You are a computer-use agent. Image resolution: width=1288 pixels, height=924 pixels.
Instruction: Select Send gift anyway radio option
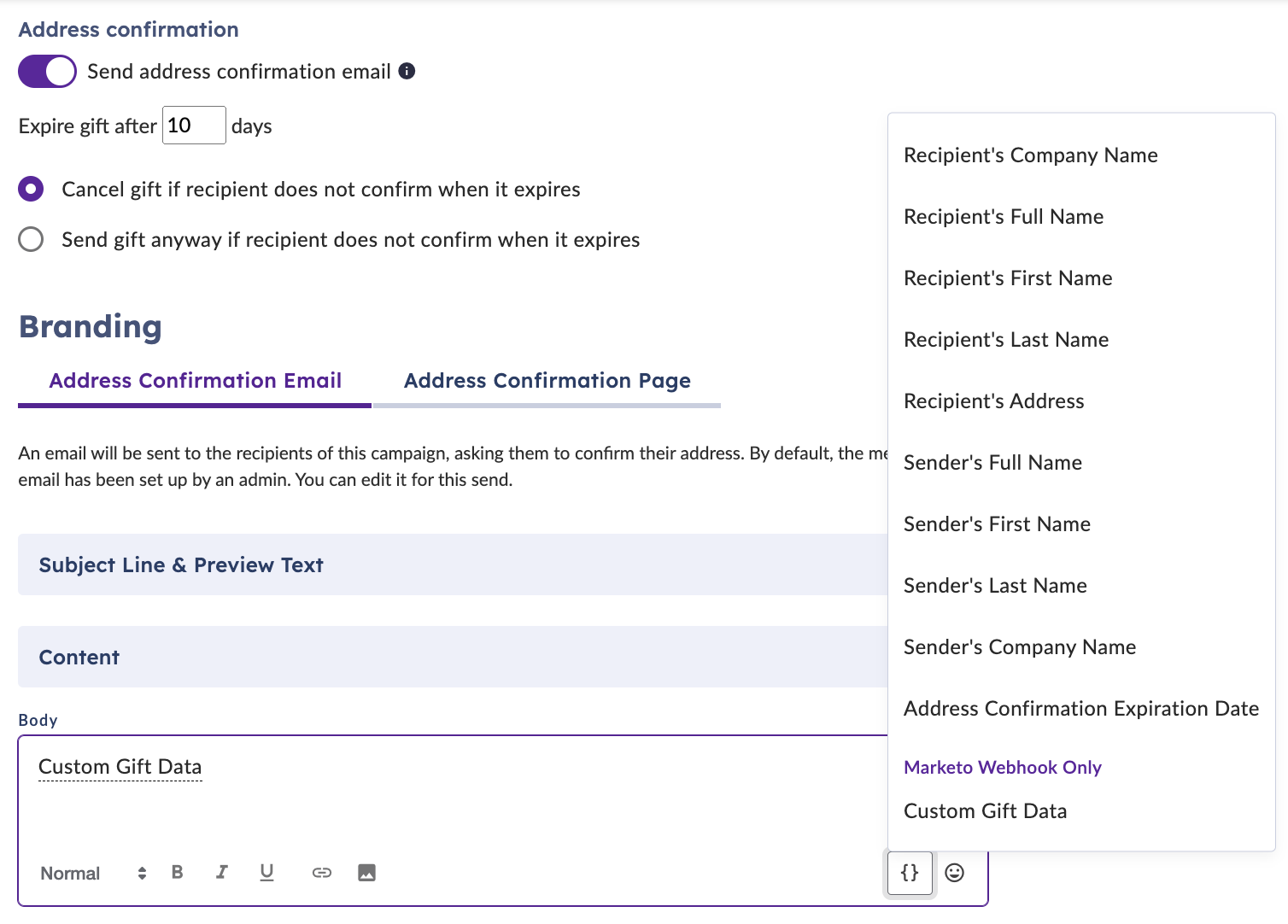pos(31,239)
